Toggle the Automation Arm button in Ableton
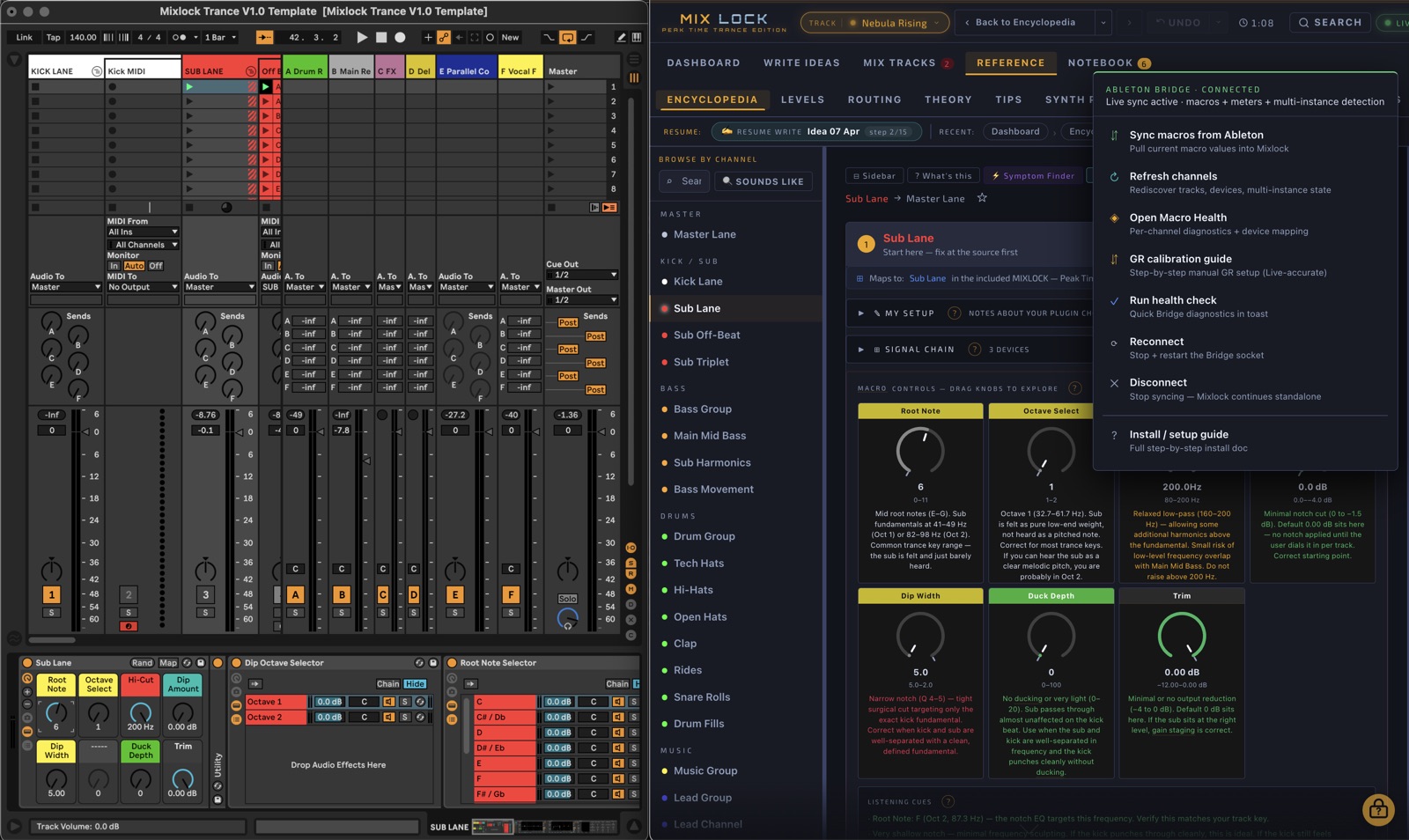Viewport: 1409px width, 840px height. [444, 38]
